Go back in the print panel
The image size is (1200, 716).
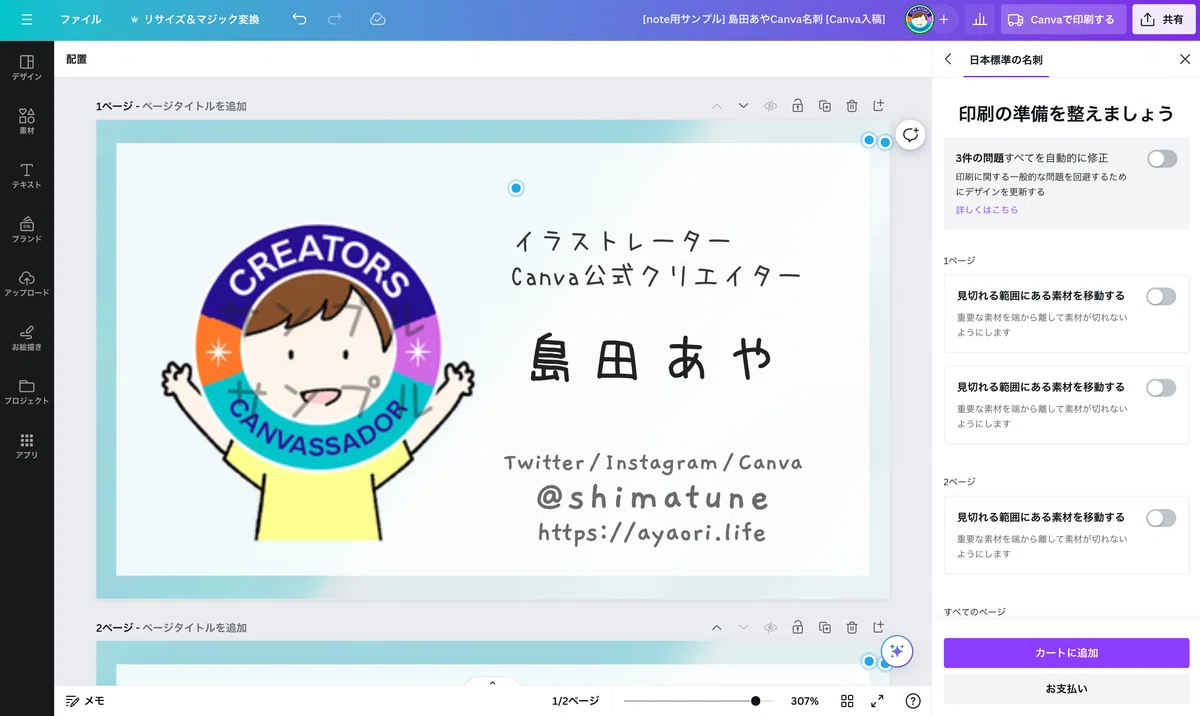click(x=948, y=59)
